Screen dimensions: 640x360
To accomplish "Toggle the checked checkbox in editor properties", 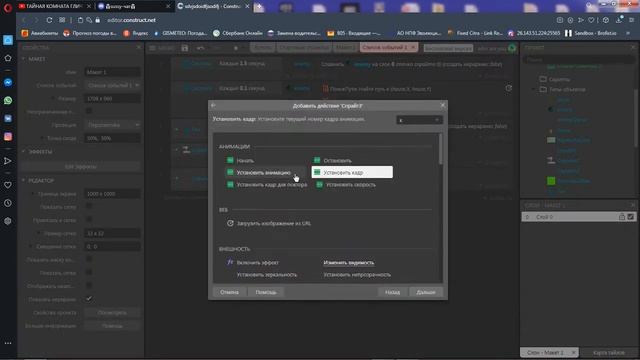I will coord(89,299).
